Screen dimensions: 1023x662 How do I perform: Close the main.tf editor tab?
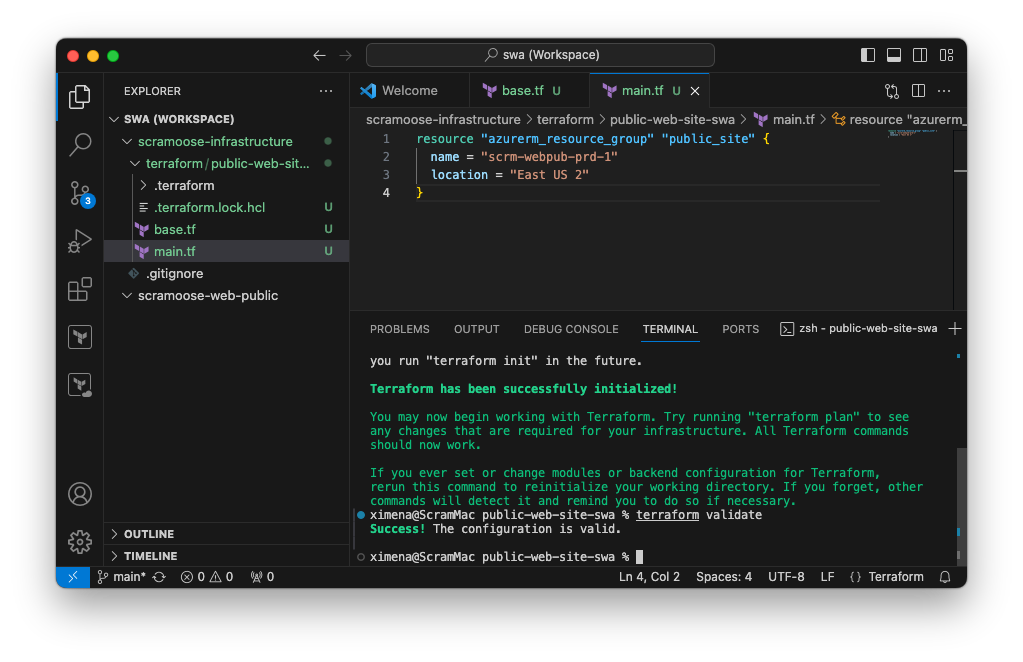point(695,91)
